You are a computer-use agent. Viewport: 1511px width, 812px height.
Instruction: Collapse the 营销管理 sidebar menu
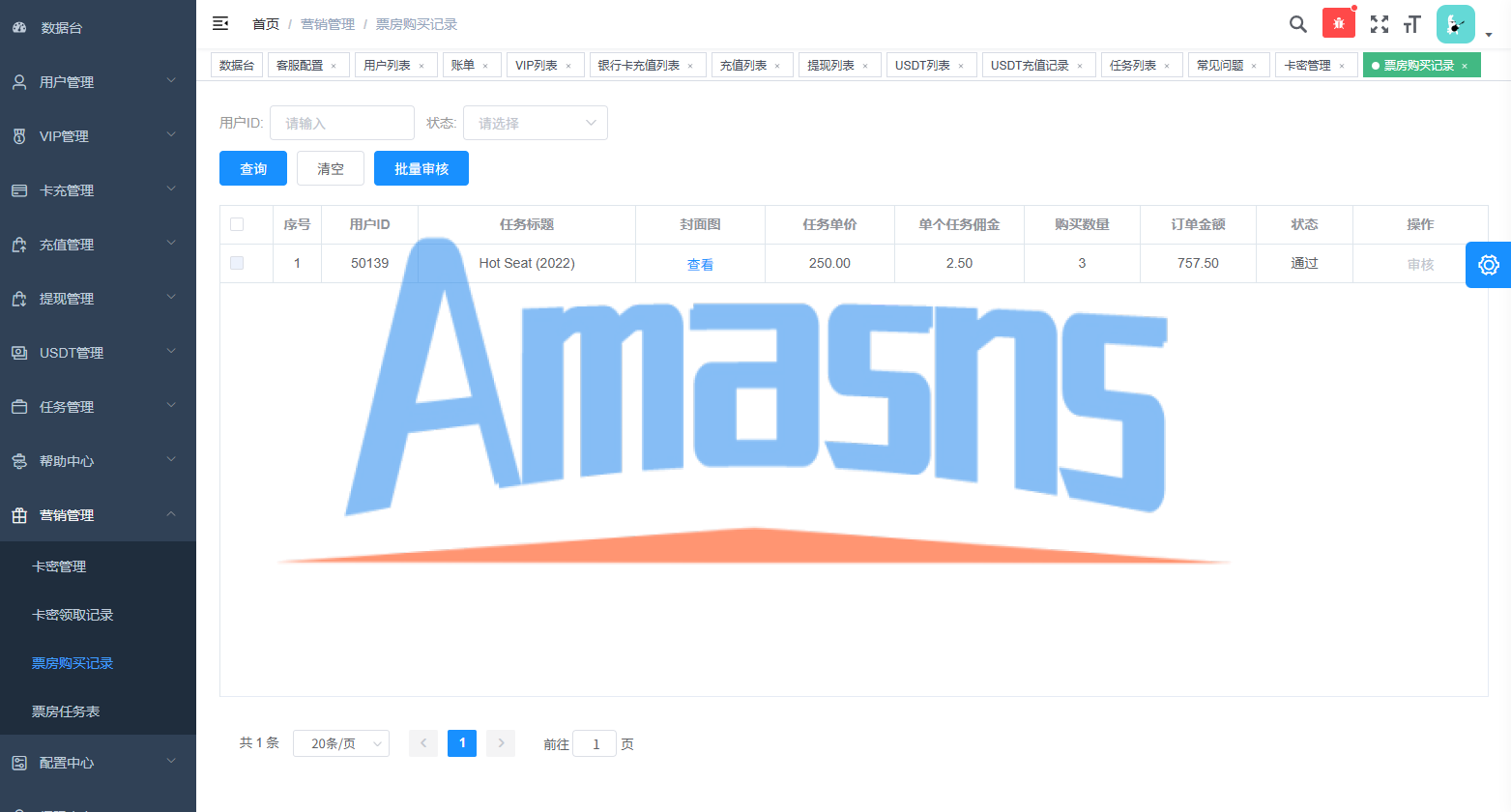(98, 515)
